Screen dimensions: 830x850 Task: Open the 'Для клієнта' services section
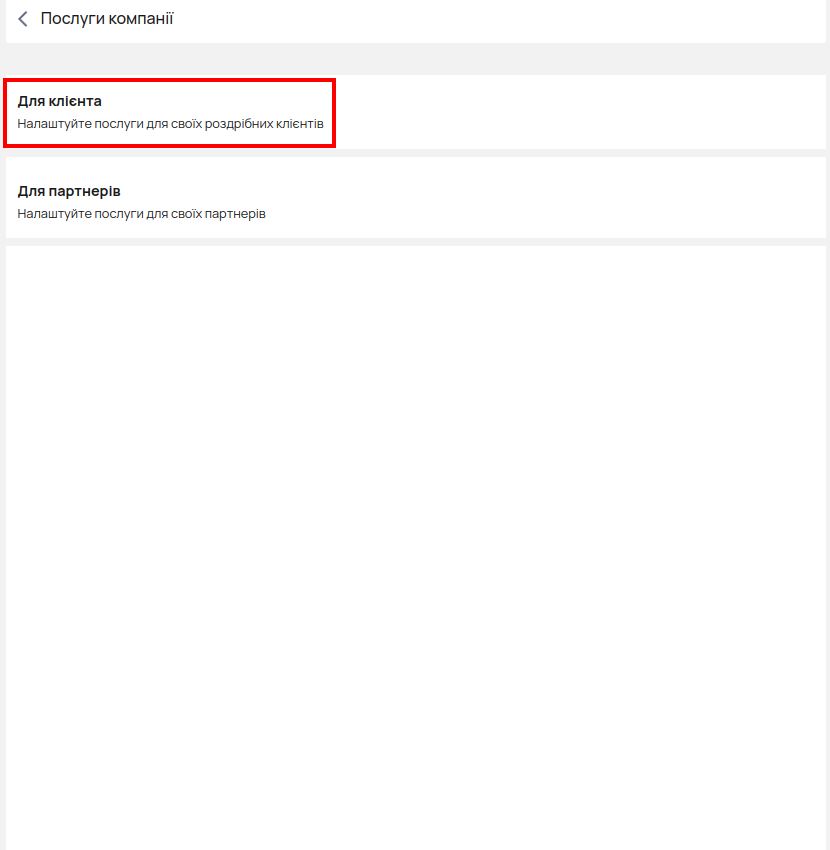[x=415, y=112]
